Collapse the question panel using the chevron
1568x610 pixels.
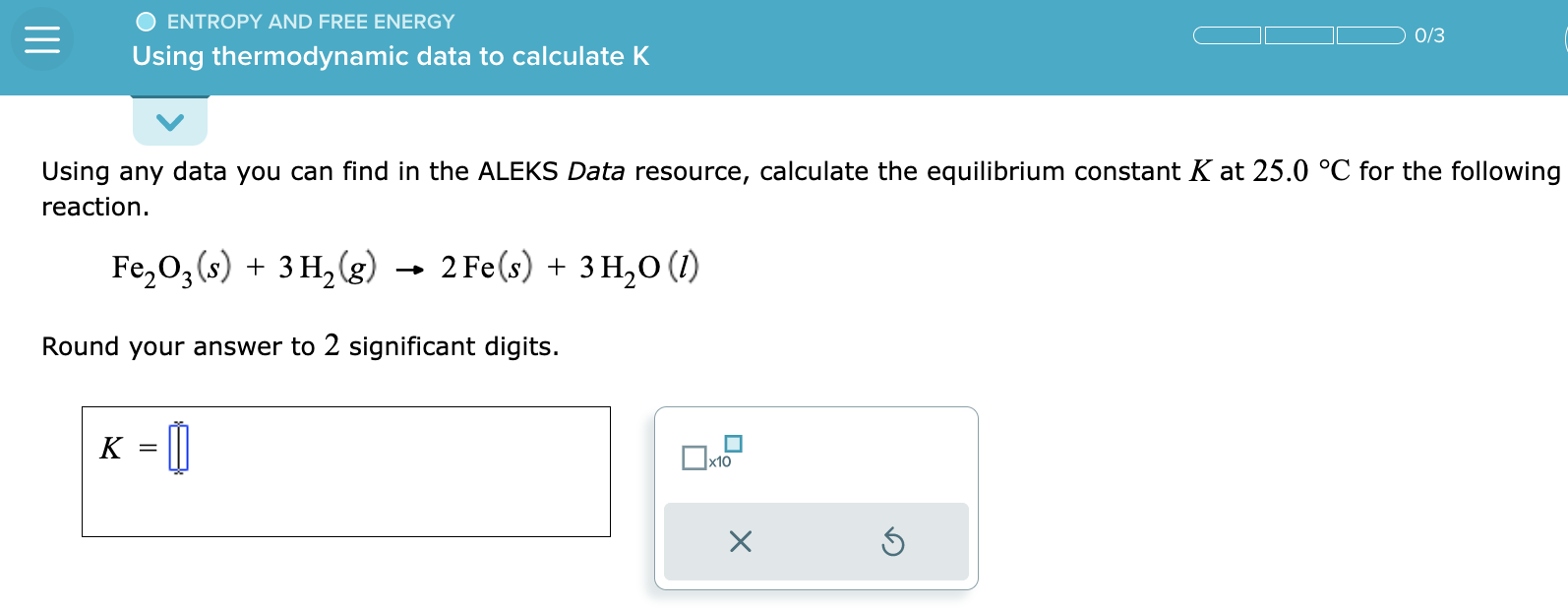pos(170,120)
